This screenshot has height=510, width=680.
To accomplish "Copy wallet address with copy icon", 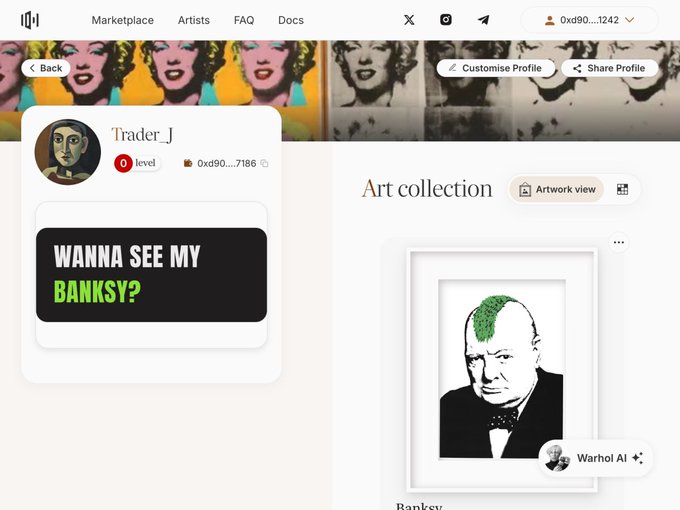I will (265, 163).
